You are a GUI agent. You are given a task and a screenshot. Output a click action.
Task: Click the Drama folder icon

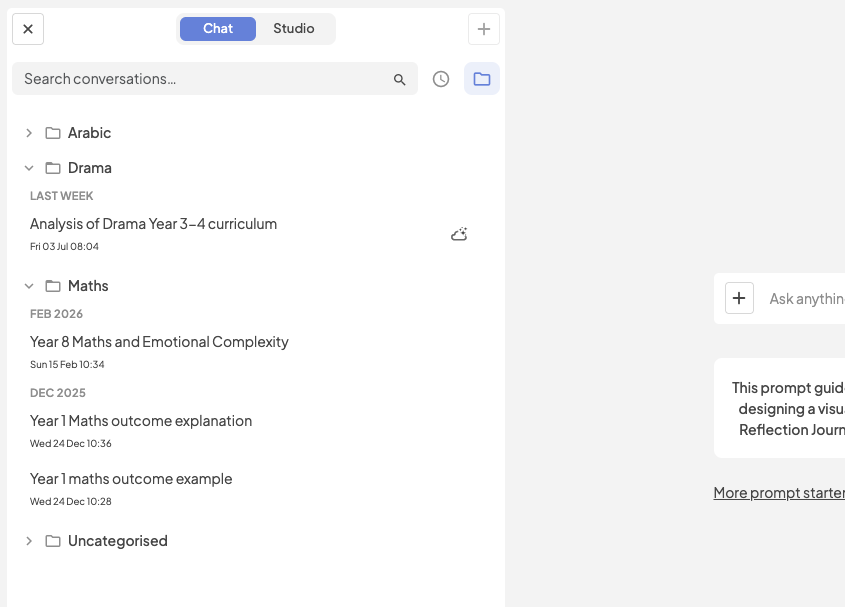[53, 168]
